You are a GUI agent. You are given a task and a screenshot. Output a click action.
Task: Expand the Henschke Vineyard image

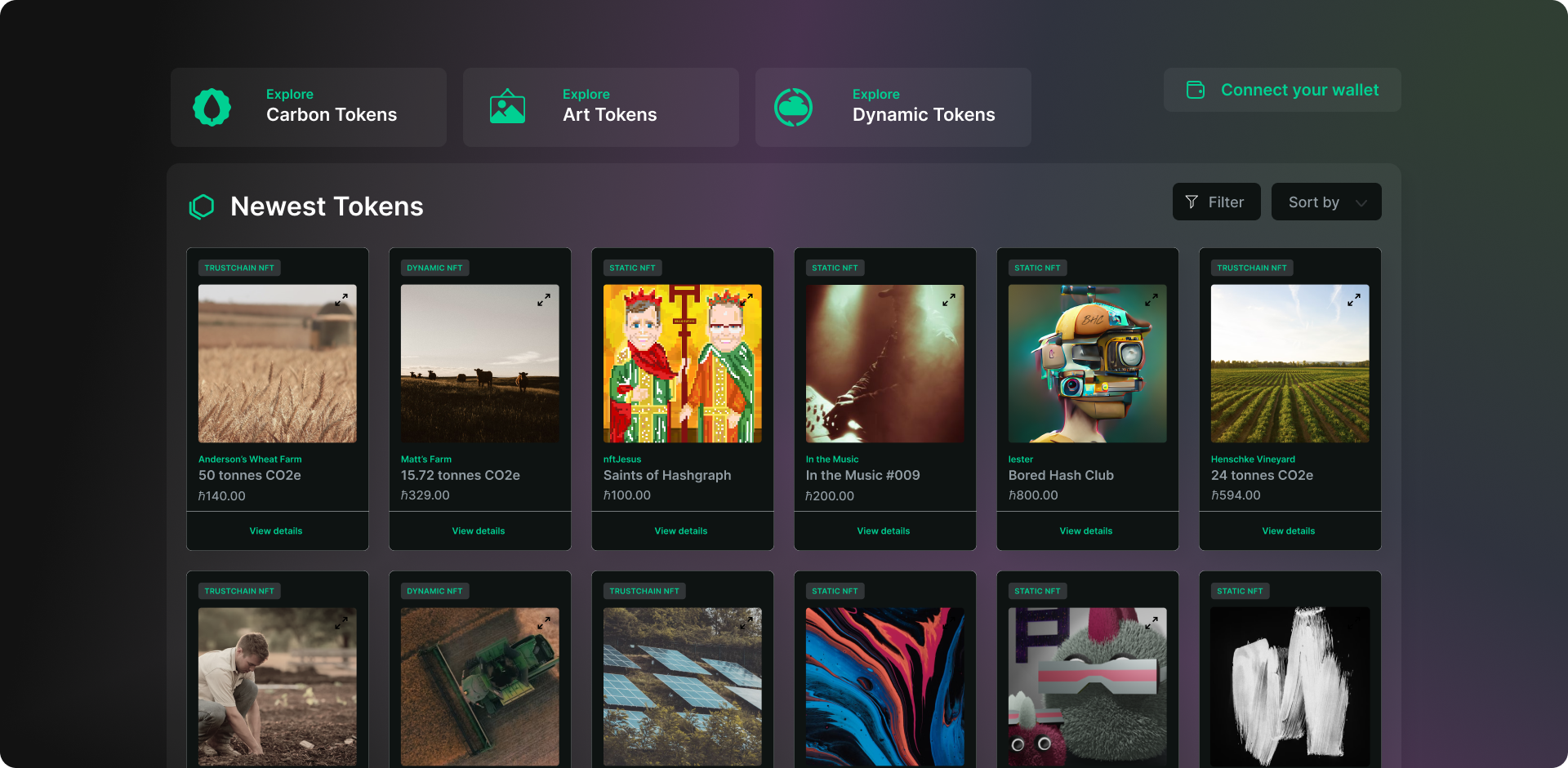click(x=1354, y=300)
